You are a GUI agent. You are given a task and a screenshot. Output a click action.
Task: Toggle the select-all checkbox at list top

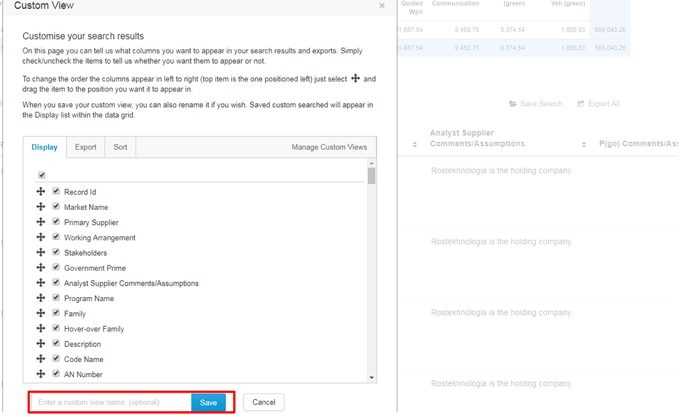coord(42,175)
